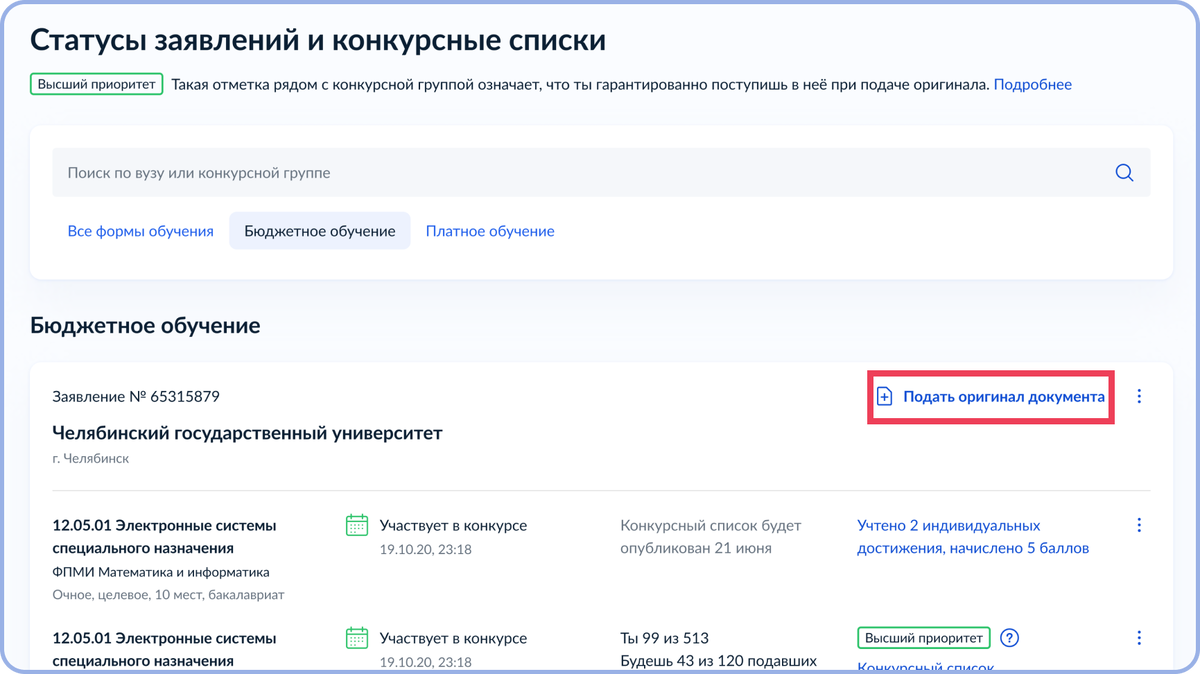This screenshot has width=1200, height=674.
Task: Click Конкурсный список будет опубликован 21 июня
Action: (711, 537)
